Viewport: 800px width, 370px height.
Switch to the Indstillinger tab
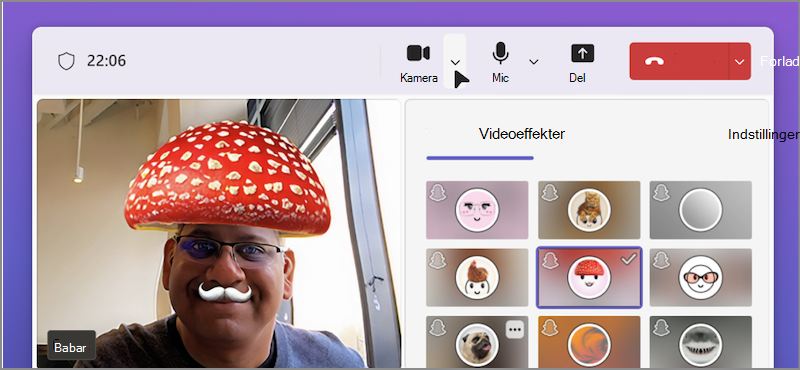pos(763,135)
